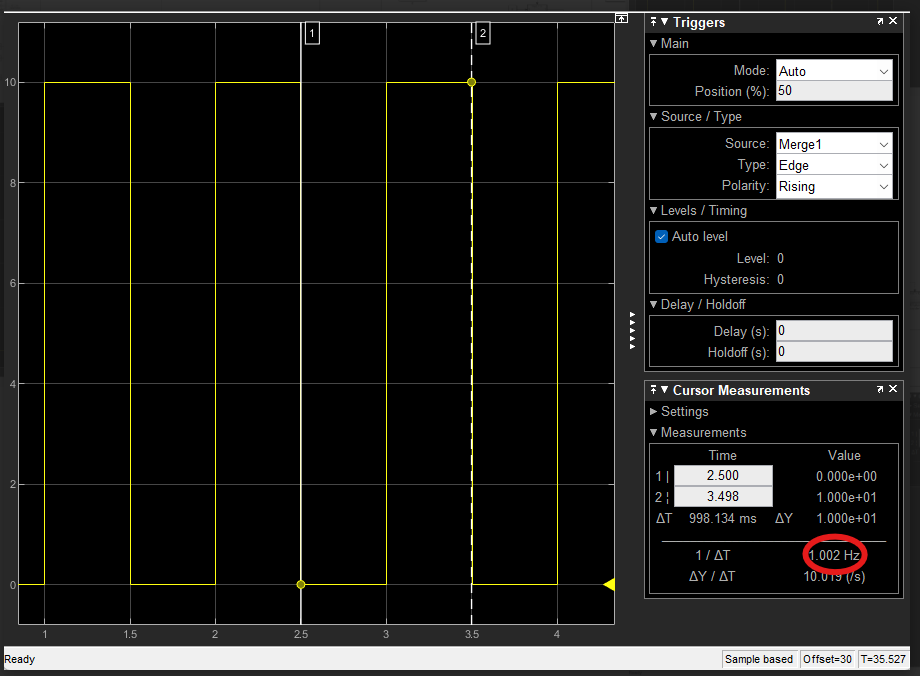920x676 pixels.
Task: Click the pin icon in the Cursor Measurements header
Action: click(x=653, y=390)
